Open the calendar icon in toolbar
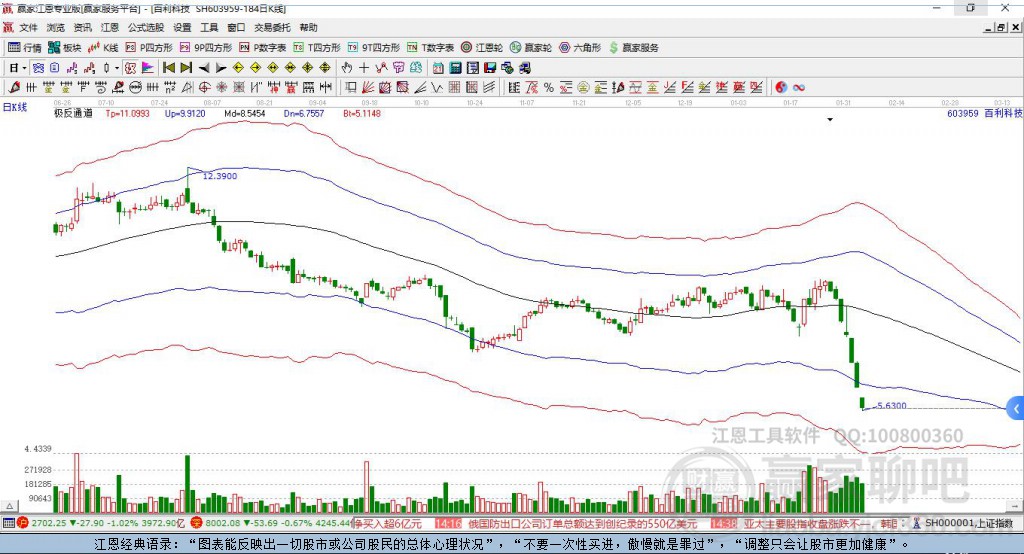Screen dimensions: 1024x554 tap(438, 67)
